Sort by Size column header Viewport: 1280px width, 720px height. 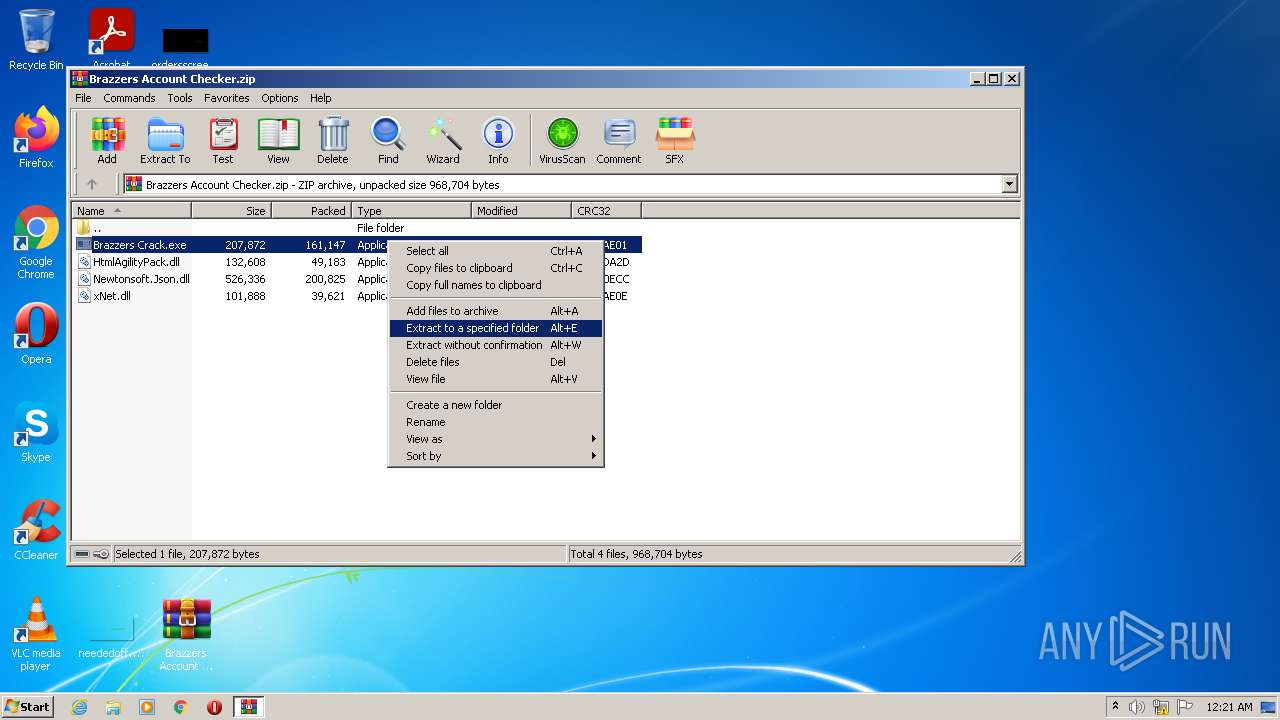tap(231, 211)
